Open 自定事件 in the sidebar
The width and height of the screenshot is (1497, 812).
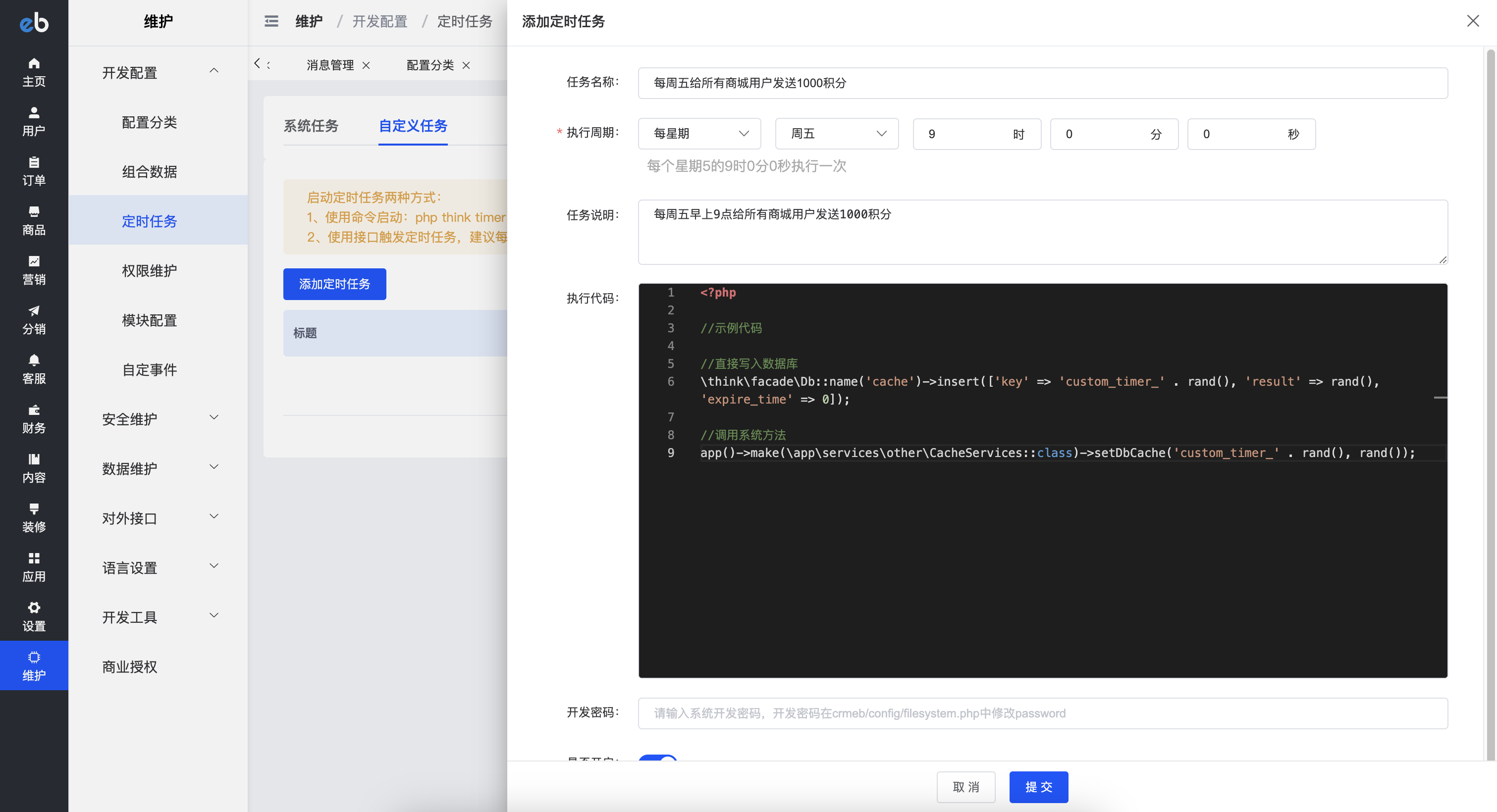(x=149, y=369)
